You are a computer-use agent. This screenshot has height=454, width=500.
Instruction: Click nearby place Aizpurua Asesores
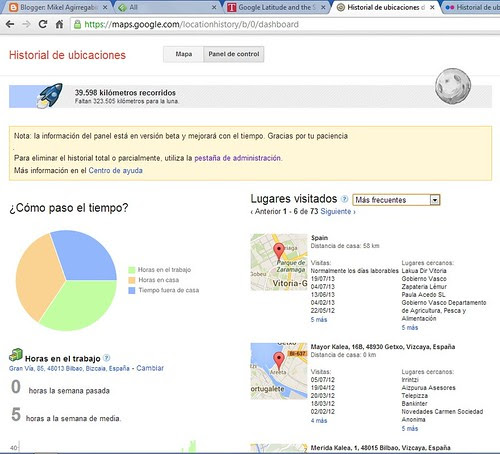428,387
